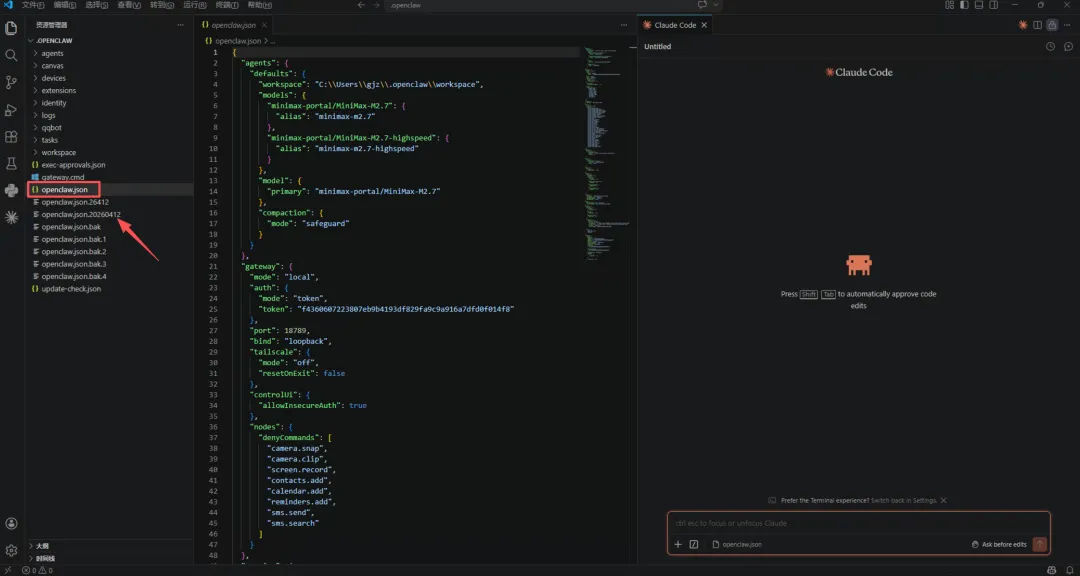Open Claude Code spark icon in activity bar
This screenshot has width=1080, height=576.
point(11,217)
